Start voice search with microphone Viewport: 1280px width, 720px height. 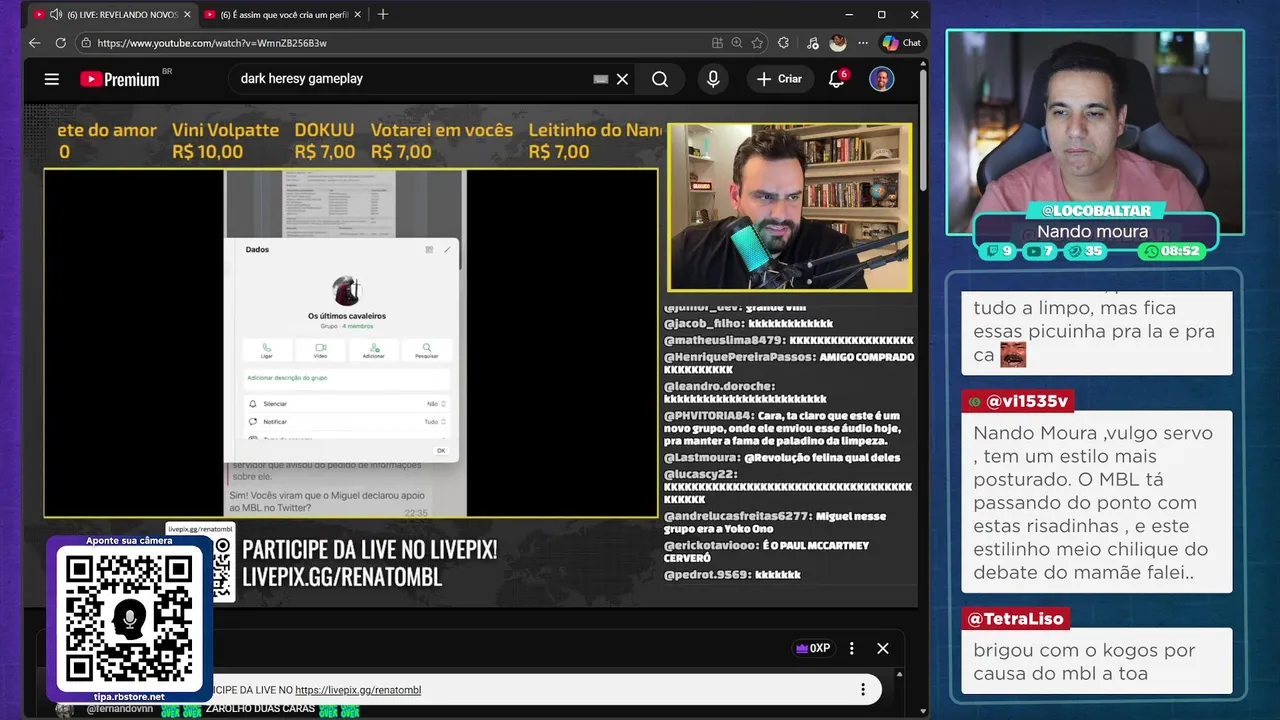713,79
